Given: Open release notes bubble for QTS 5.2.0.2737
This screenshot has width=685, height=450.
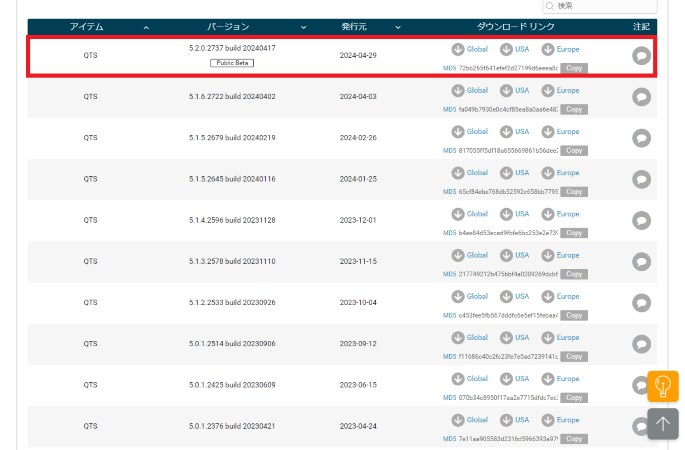Looking at the screenshot, I should pyautogui.click(x=641, y=56).
